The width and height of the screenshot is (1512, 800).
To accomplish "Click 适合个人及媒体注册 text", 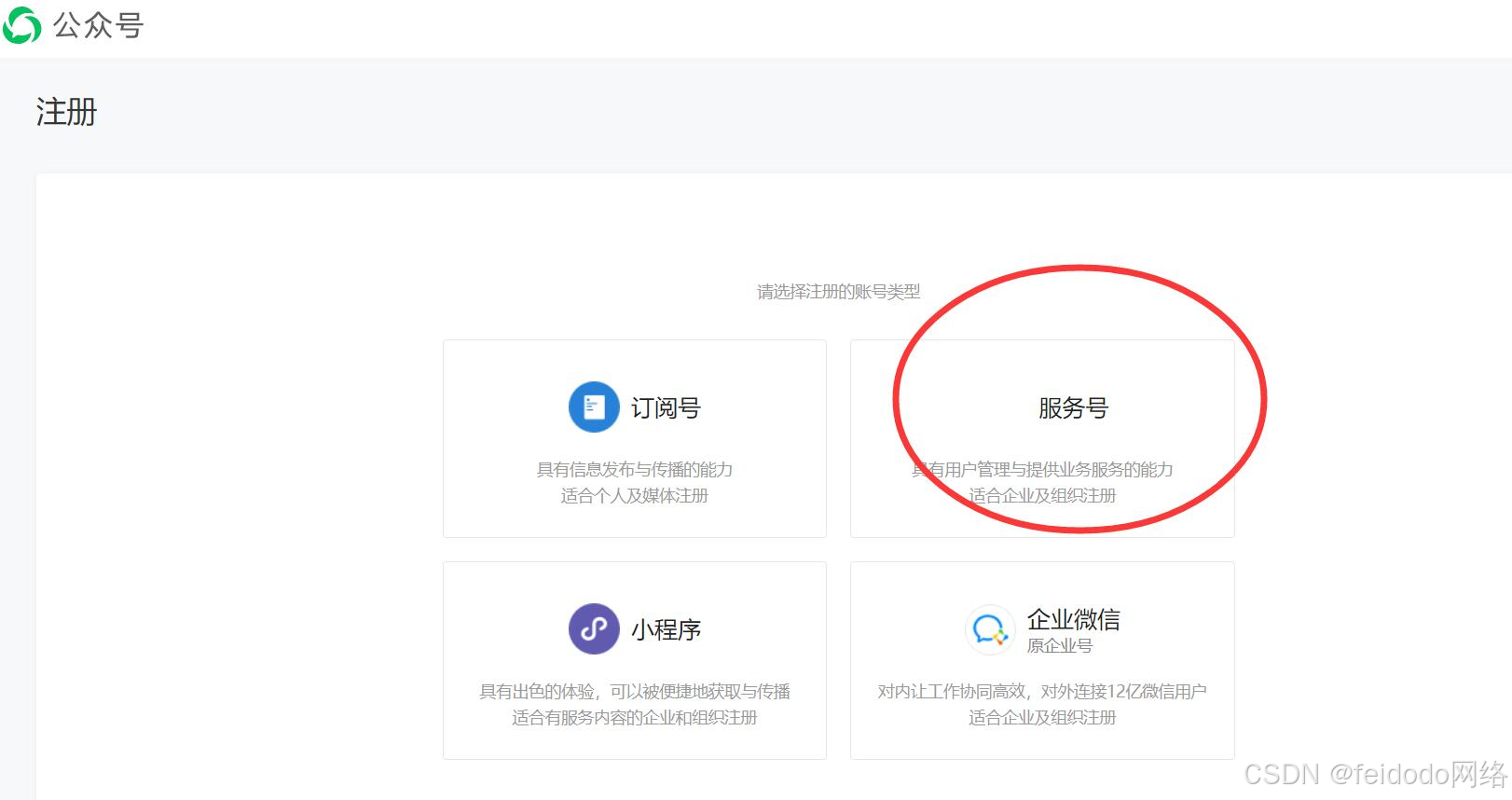I will click(x=635, y=495).
